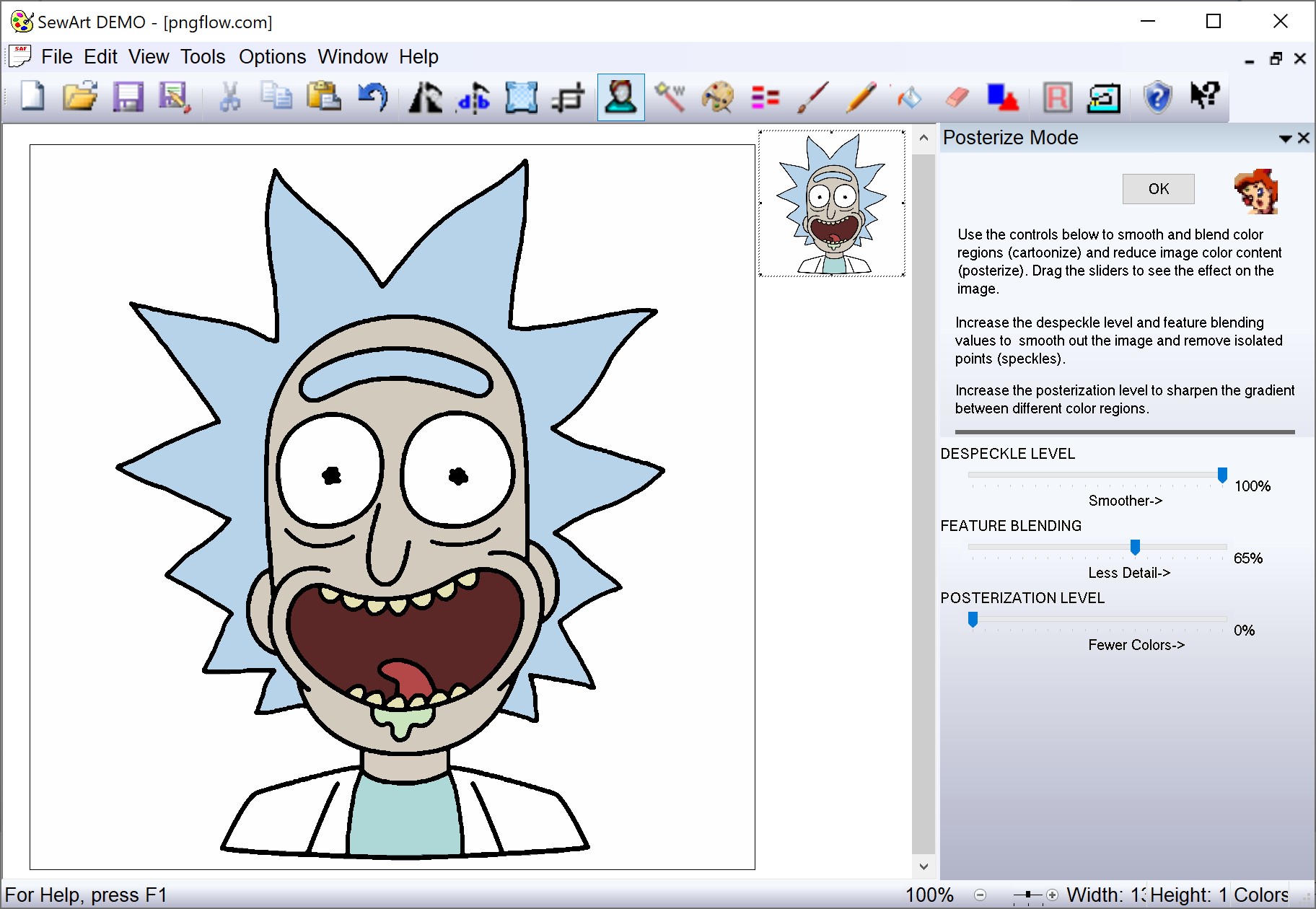Select the paint bucket fill tool
Viewport: 1316px width, 909px height.
(908, 97)
